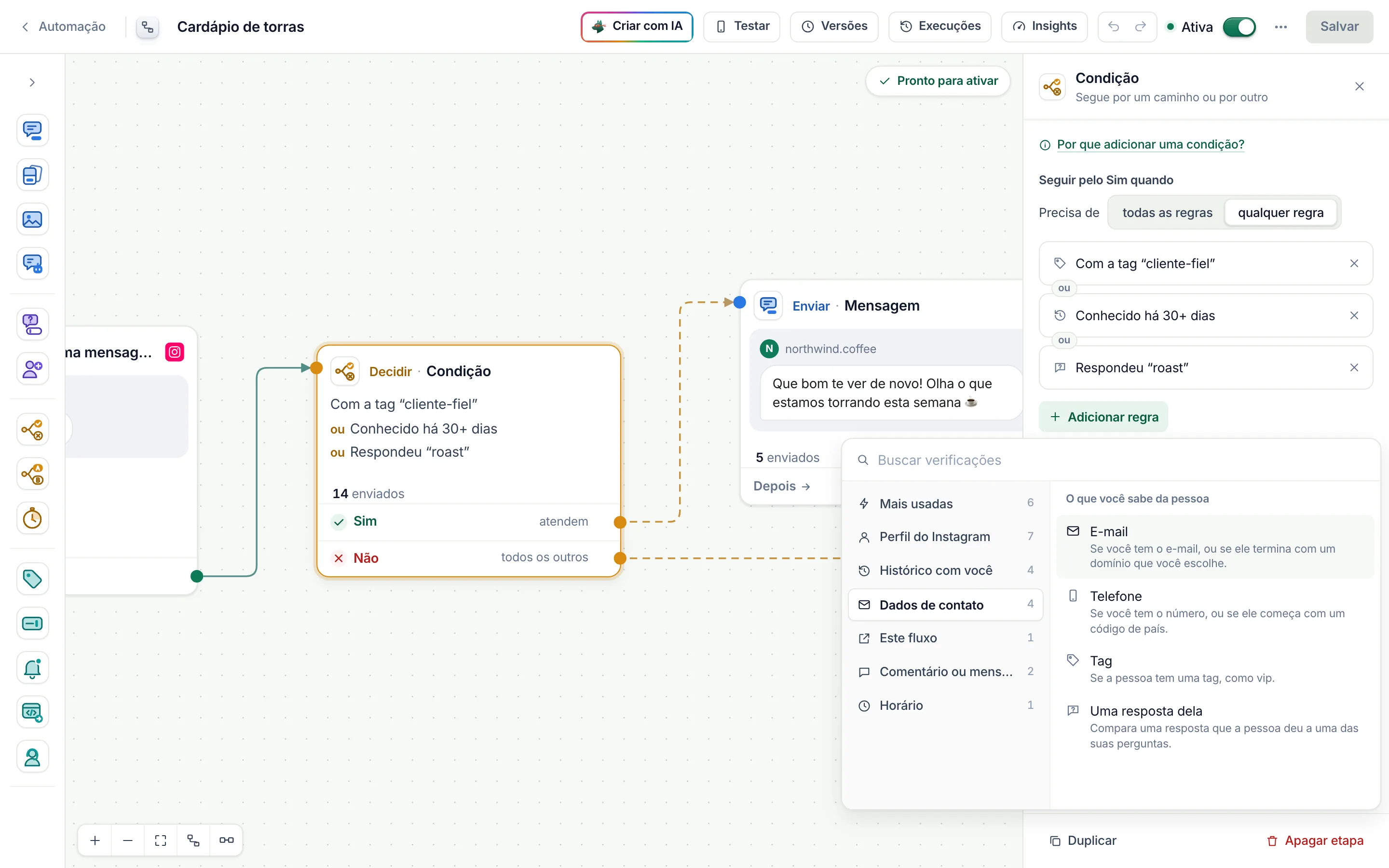The image size is (1389, 868).
Task: Click the 'Buscar verificações' search field
Action: 1111,460
